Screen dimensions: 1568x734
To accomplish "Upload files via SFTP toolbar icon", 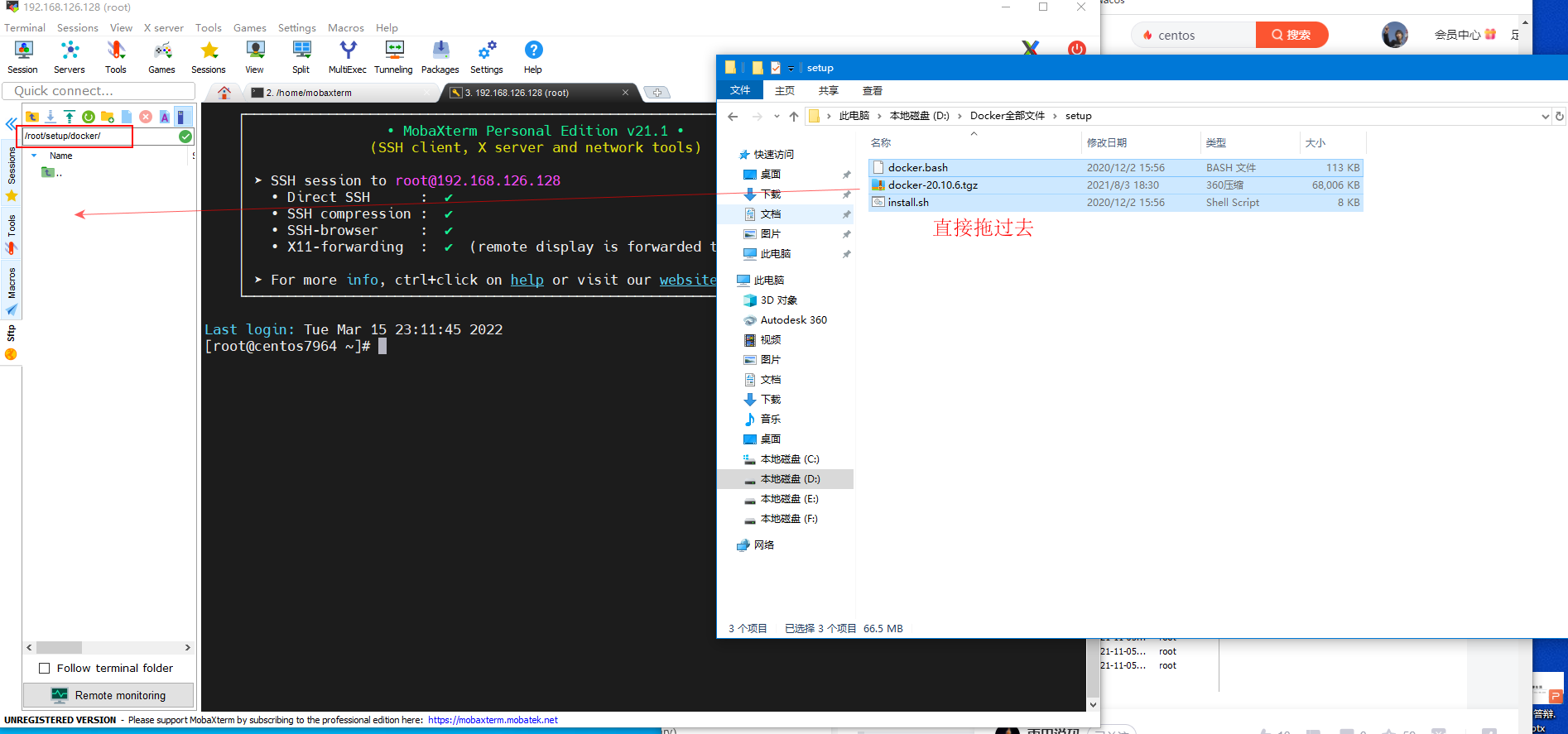I will [70, 117].
